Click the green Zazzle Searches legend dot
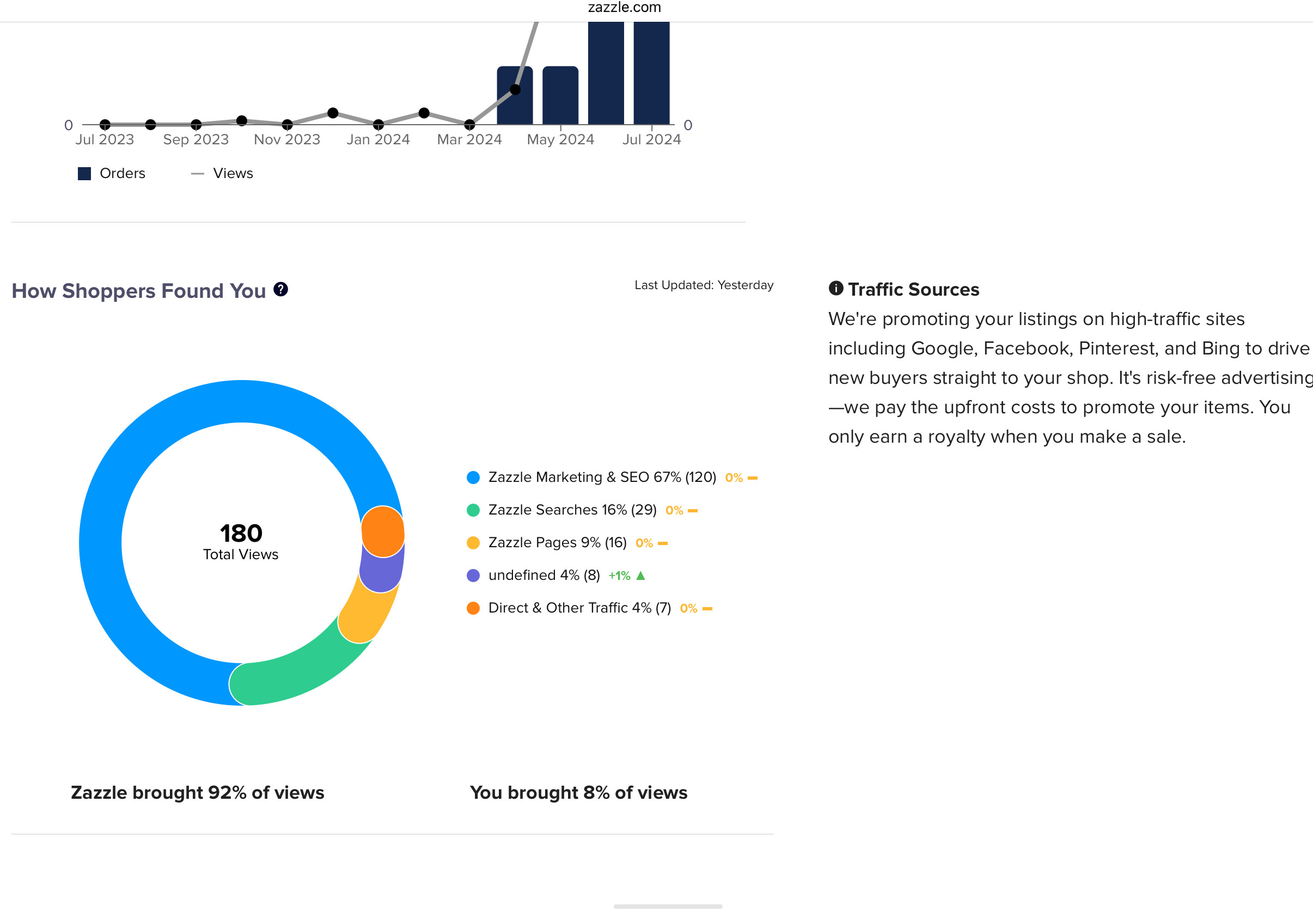Image resolution: width=1313 pixels, height=924 pixels. [473, 510]
